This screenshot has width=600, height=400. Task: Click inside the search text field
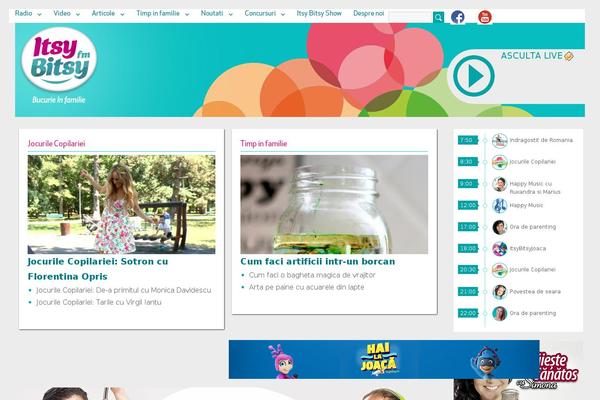point(411,17)
